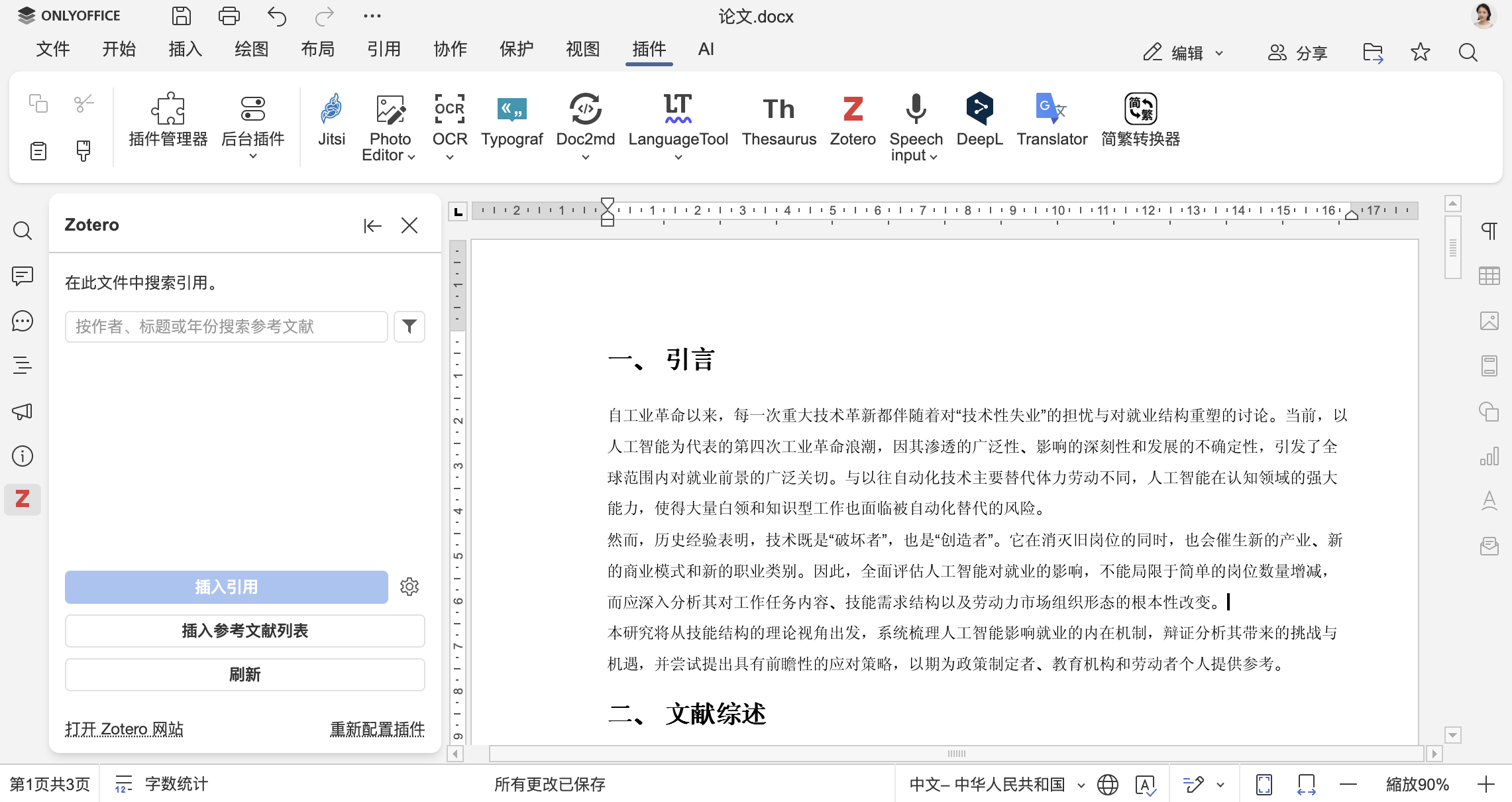Image resolution: width=1512 pixels, height=802 pixels.
Task: Open the 简繁转换器 plugin
Action: tap(1141, 123)
